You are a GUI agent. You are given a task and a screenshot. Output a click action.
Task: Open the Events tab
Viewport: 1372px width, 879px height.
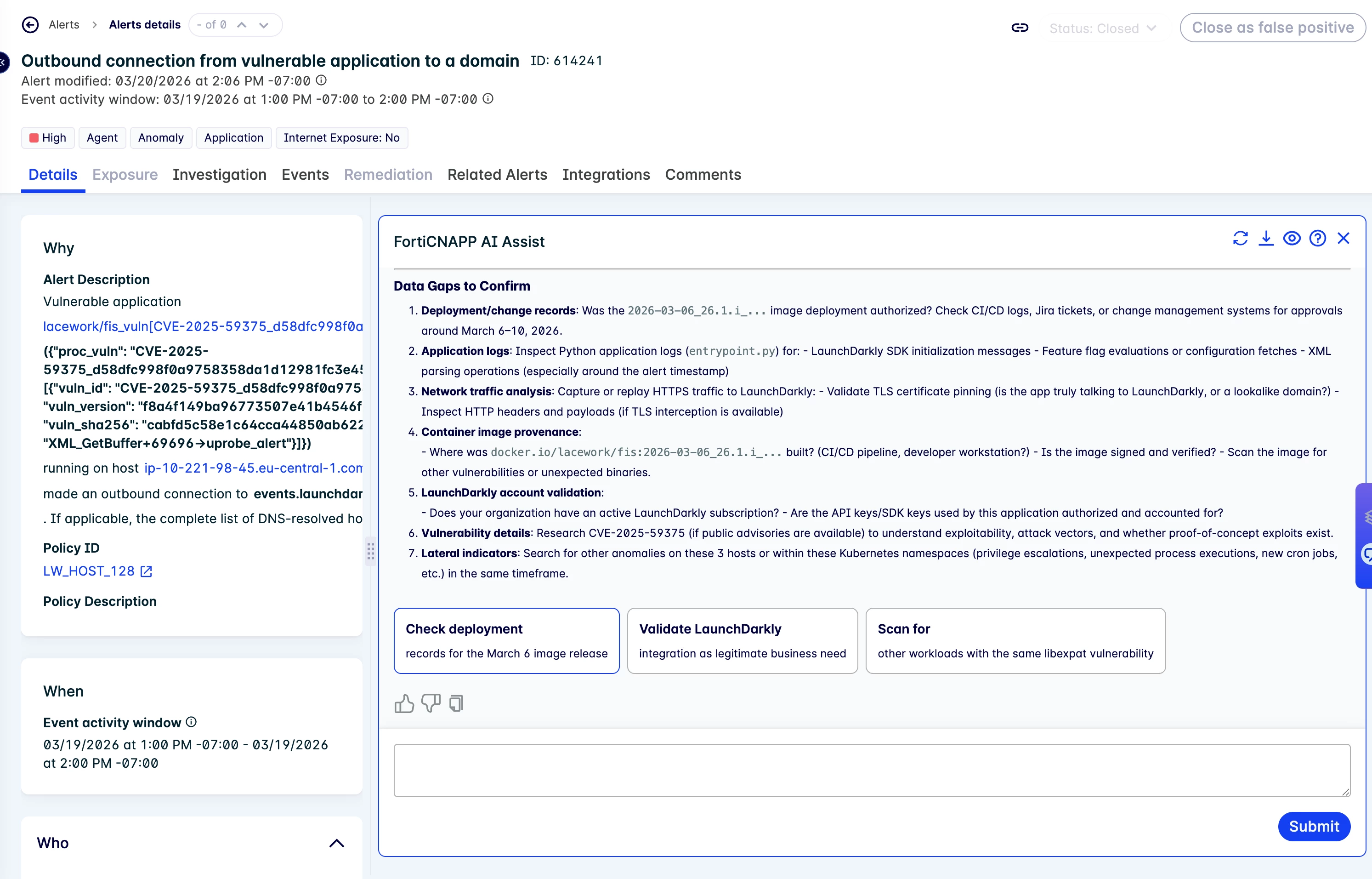[x=305, y=175]
